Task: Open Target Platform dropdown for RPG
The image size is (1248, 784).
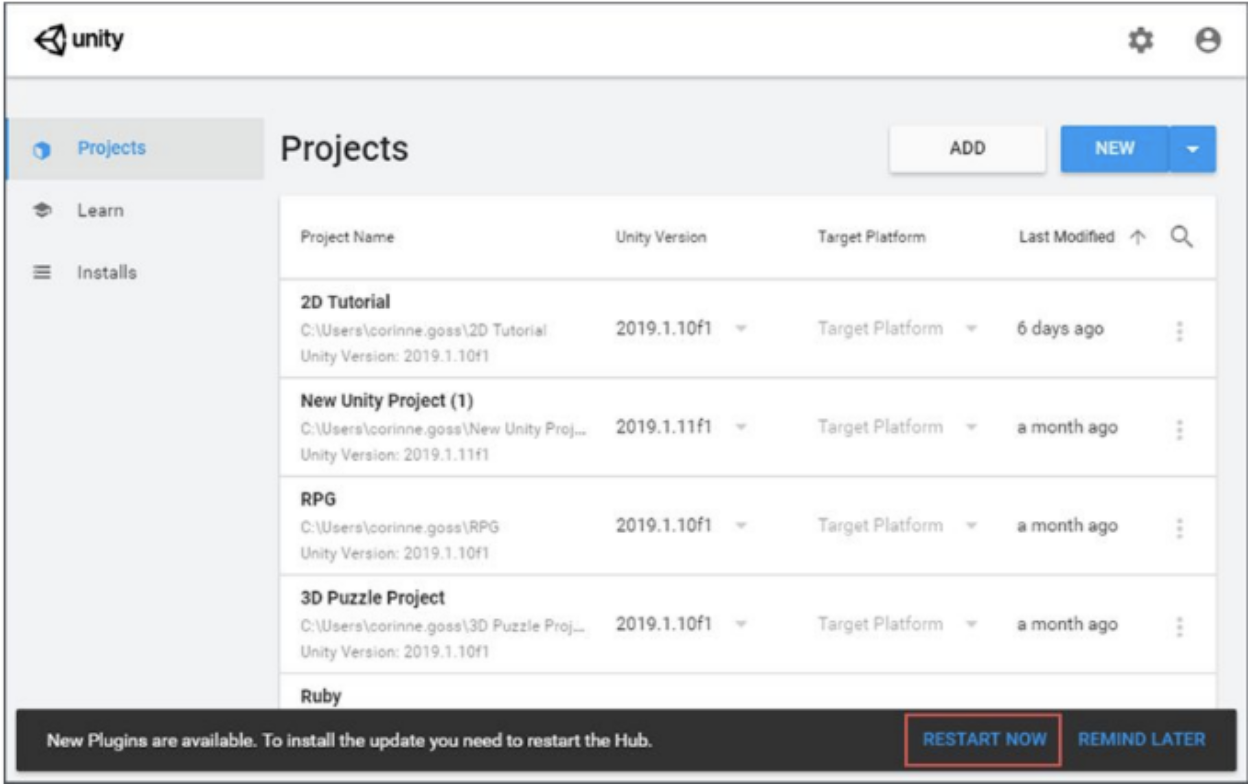Action: [x=971, y=526]
